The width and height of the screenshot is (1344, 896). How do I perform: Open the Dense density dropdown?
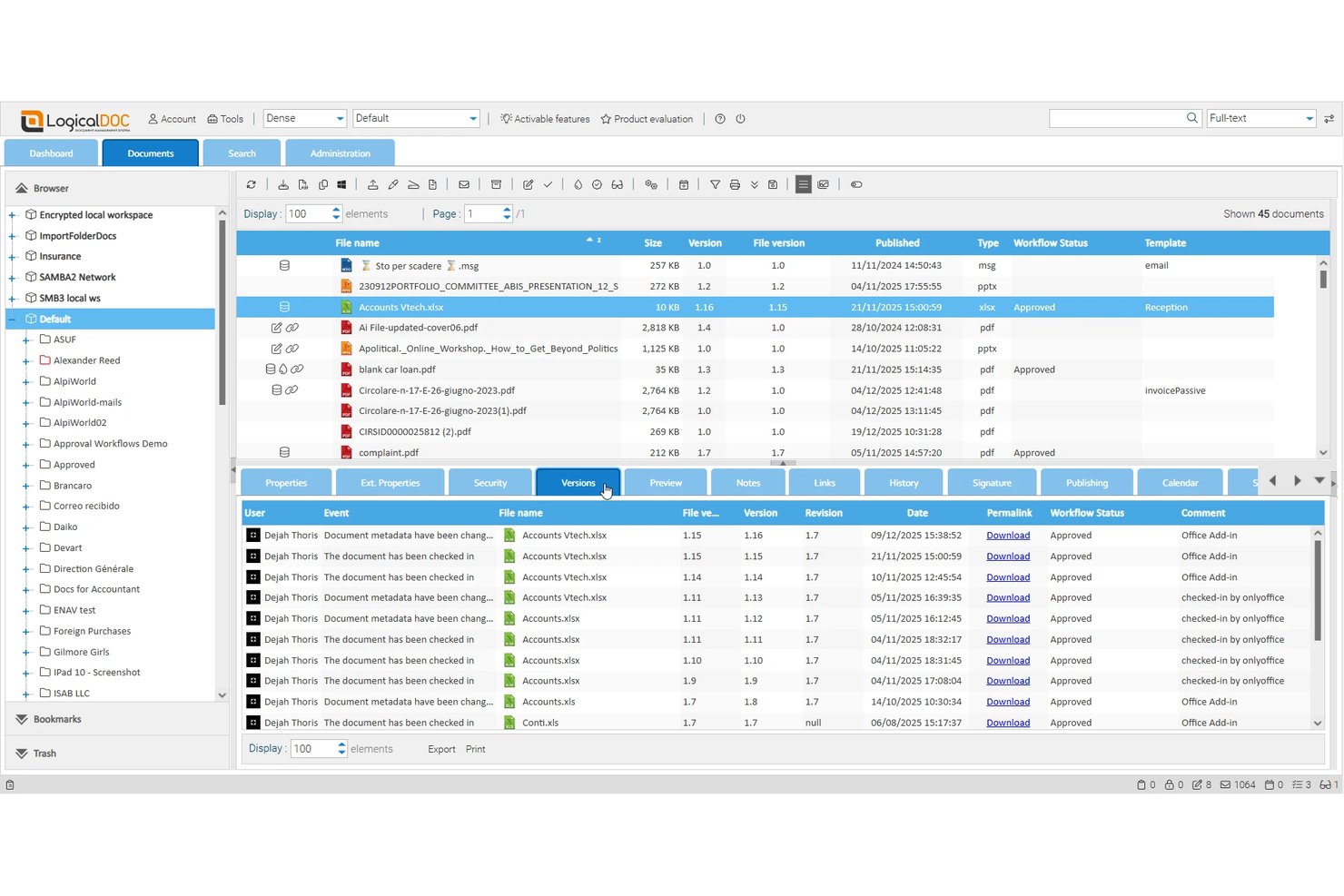(x=340, y=119)
